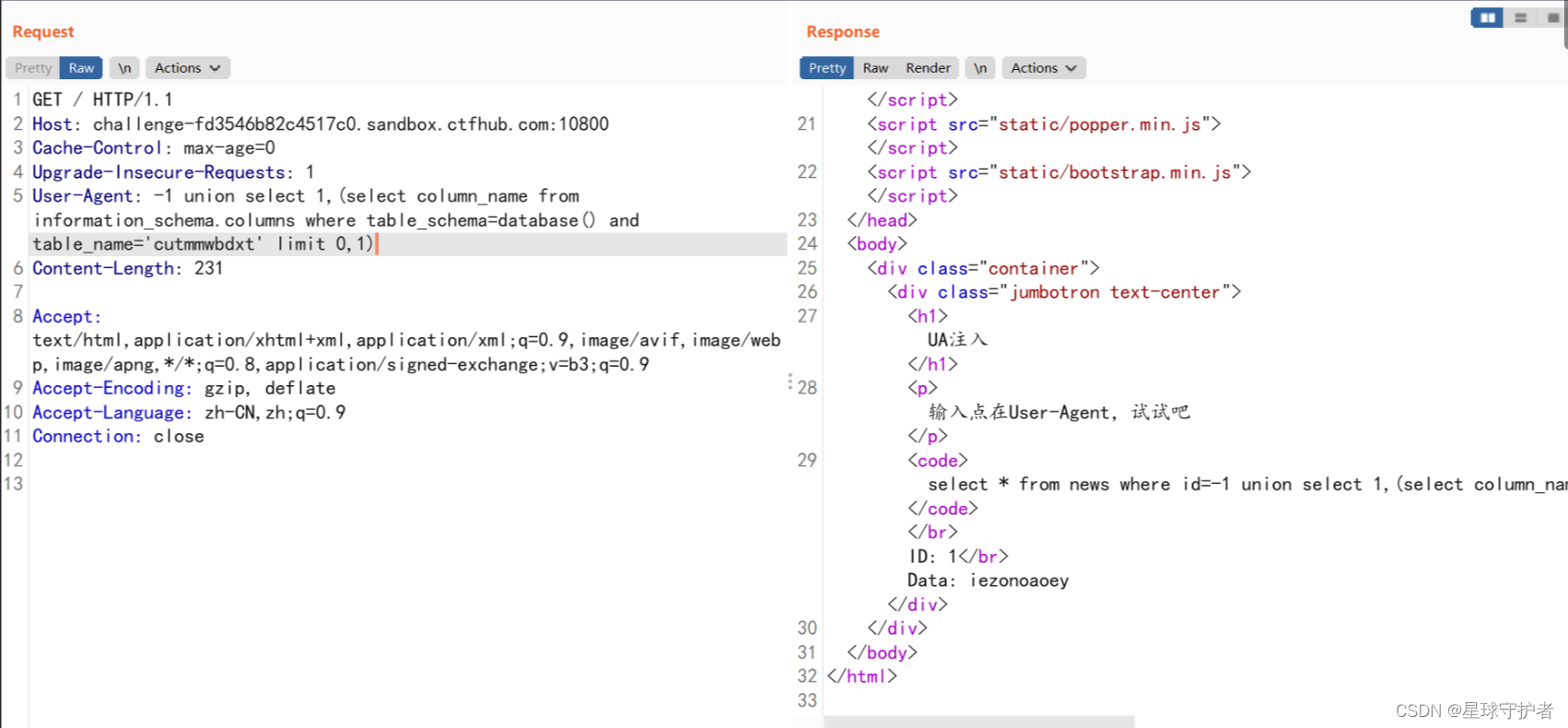Click the Cache-Control: max-age=0 line

[154, 147]
